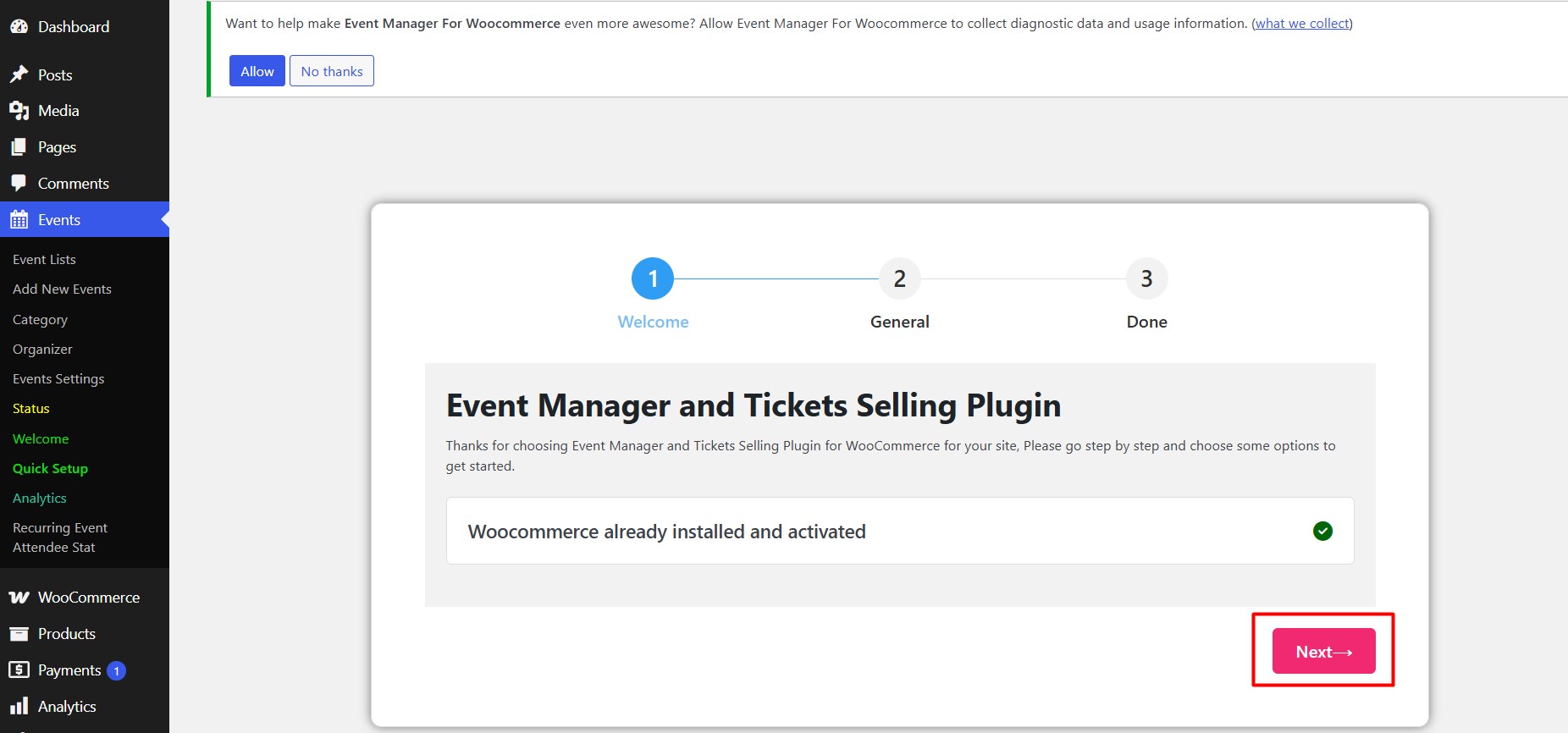Click Woocommerce already installed and activated text
This screenshot has width=1568, height=733.
pyautogui.click(x=667, y=532)
